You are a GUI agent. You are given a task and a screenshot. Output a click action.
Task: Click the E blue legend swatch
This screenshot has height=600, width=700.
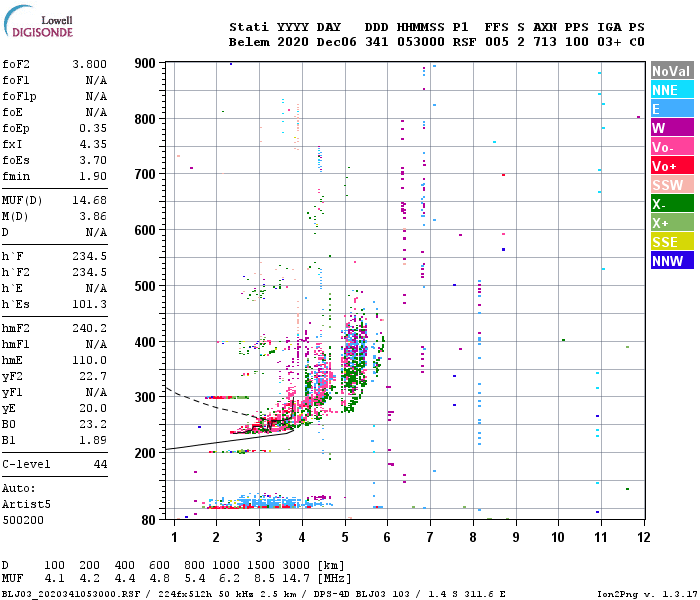(x=672, y=109)
